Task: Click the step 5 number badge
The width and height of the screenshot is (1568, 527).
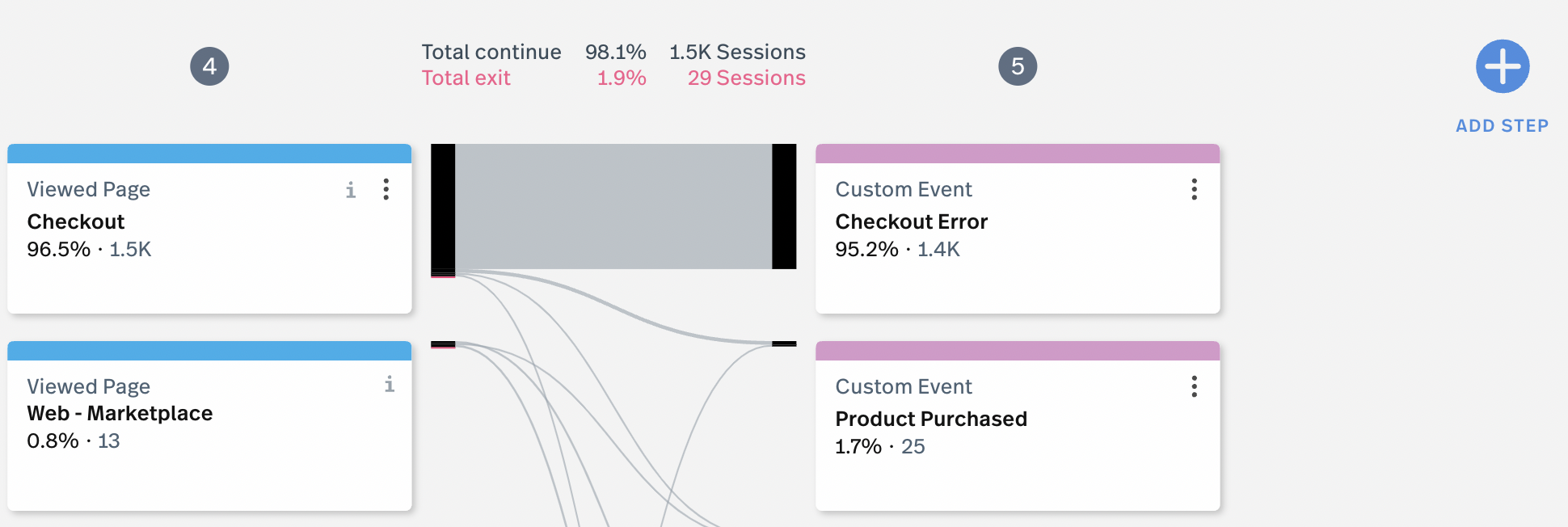Action: tap(1018, 66)
